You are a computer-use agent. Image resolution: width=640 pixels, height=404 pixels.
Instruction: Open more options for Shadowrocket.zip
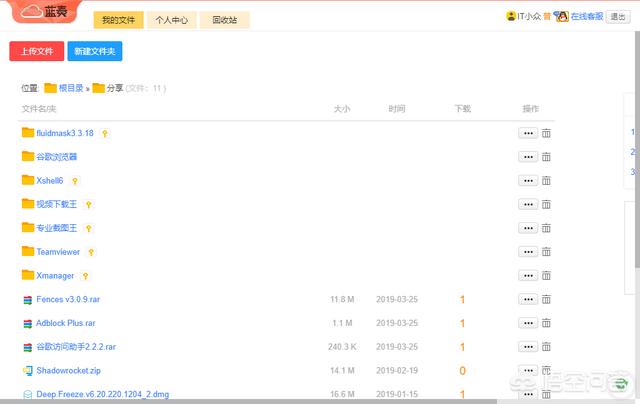528,370
